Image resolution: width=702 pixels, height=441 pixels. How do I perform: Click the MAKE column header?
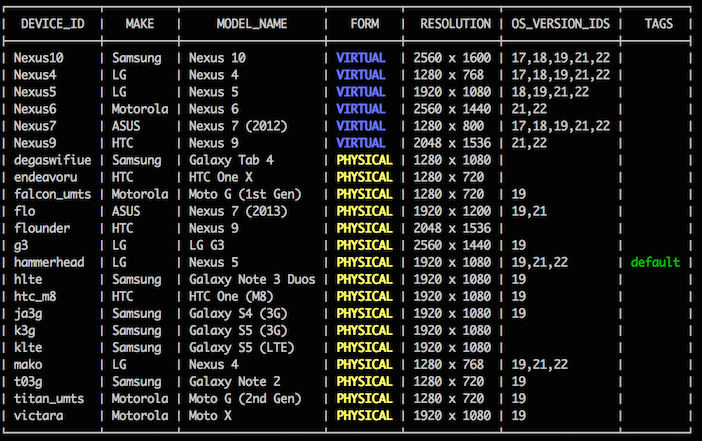tap(140, 24)
